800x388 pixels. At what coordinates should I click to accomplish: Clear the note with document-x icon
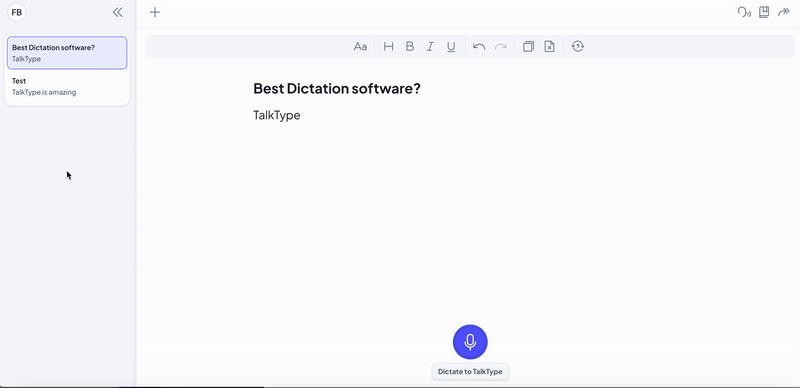point(549,46)
